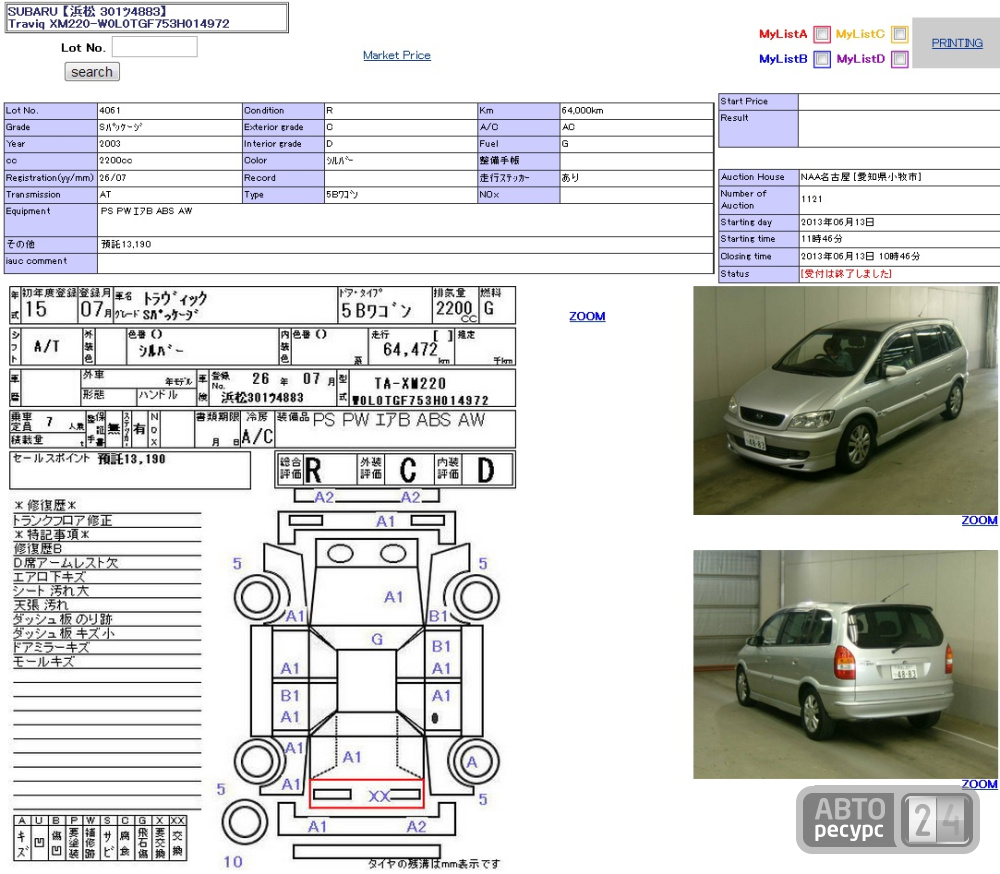
Task: Open the rear view car photo
Action: [845, 664]
